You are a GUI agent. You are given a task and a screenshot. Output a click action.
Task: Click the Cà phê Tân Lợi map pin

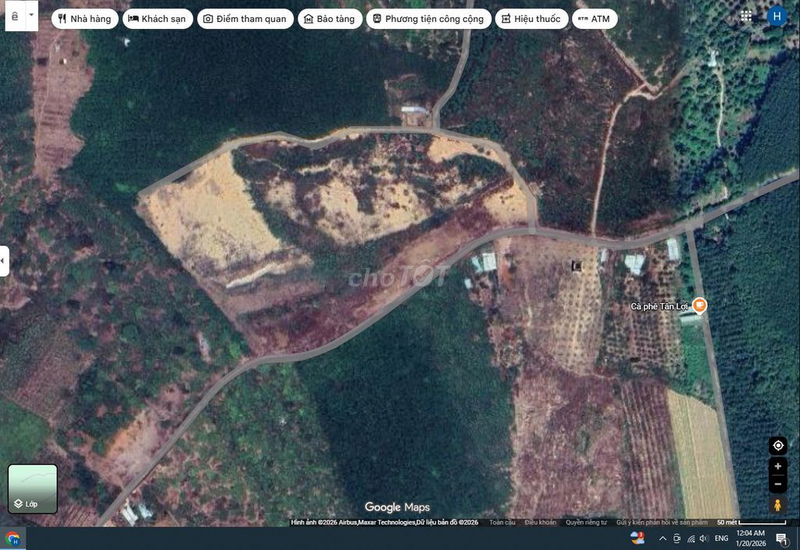(x=699, y=305)
